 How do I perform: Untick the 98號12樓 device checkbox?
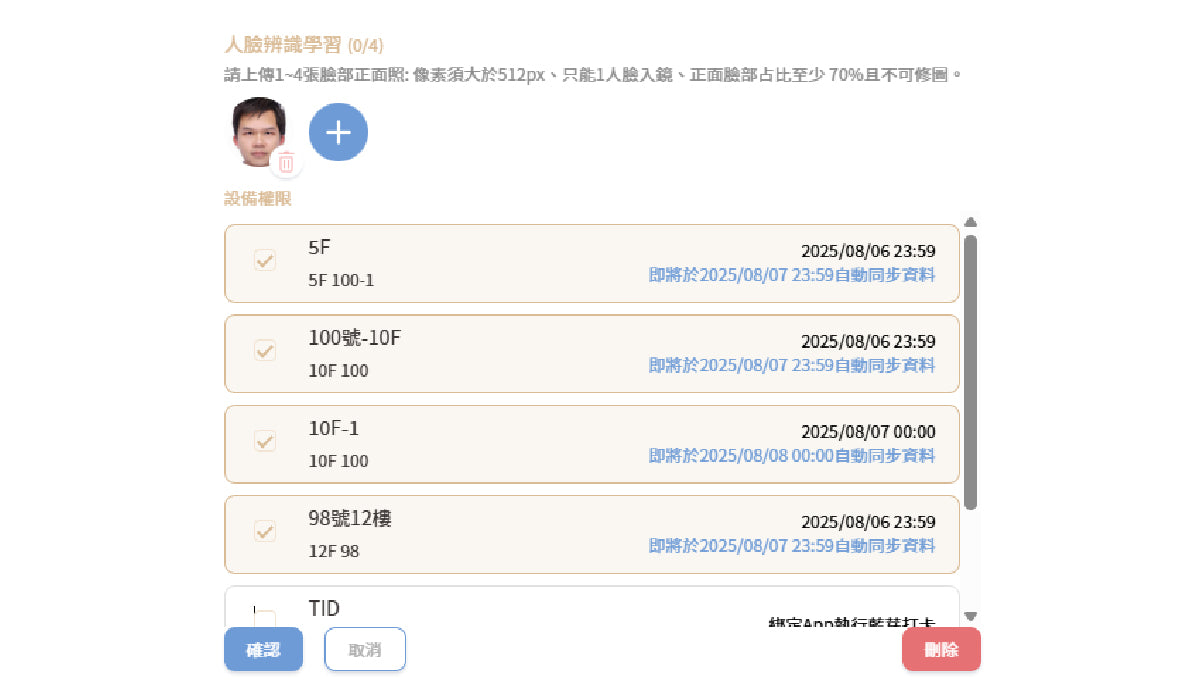click(x=265, y=530)
